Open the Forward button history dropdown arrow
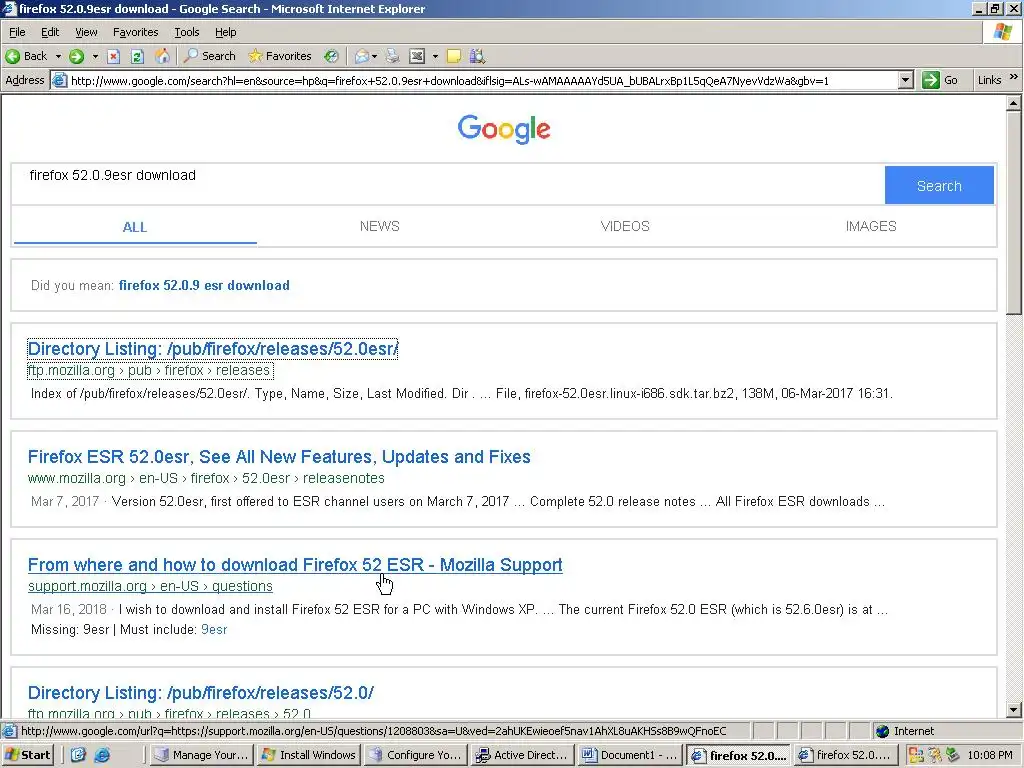The height and width of the screenshot is (768, 1024). (x=95, y=56)
